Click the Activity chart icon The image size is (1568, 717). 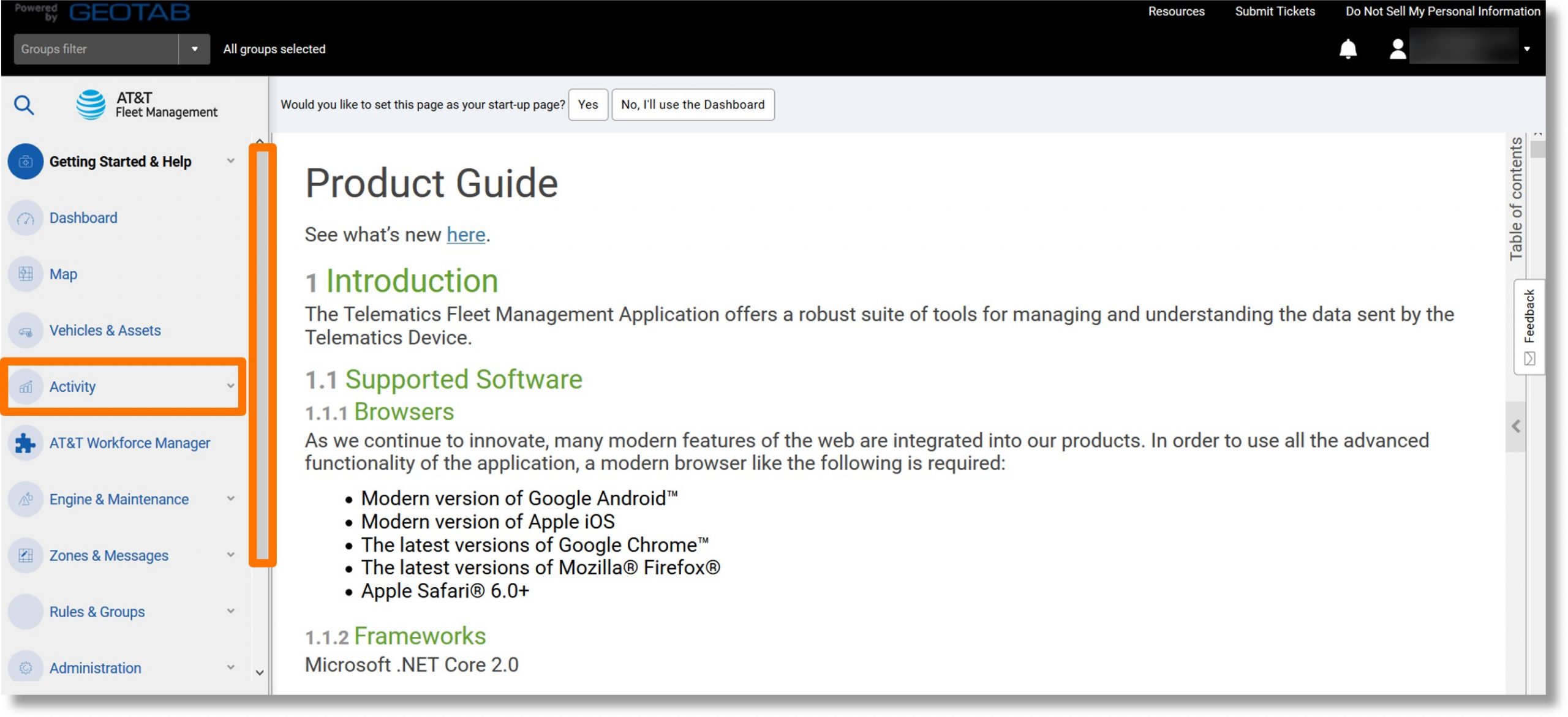tap(26, 387)
